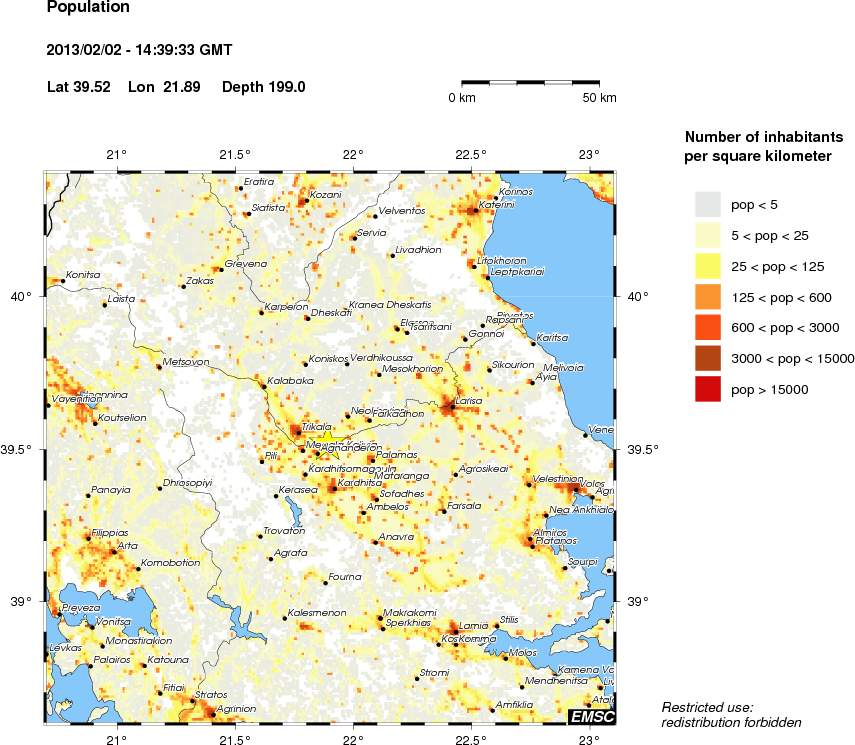Click the 'Population' map title

(88, 8)
